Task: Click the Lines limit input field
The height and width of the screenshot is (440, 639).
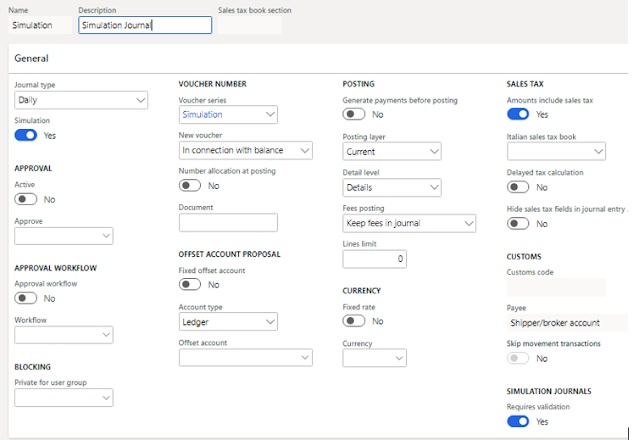Action: click(374, 259)
